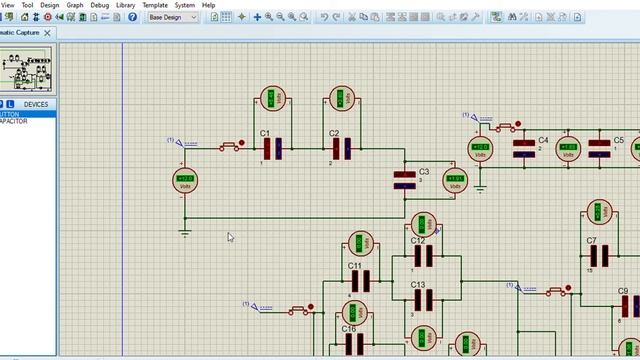
Task: Open the System menu
Action: (184, 5)
